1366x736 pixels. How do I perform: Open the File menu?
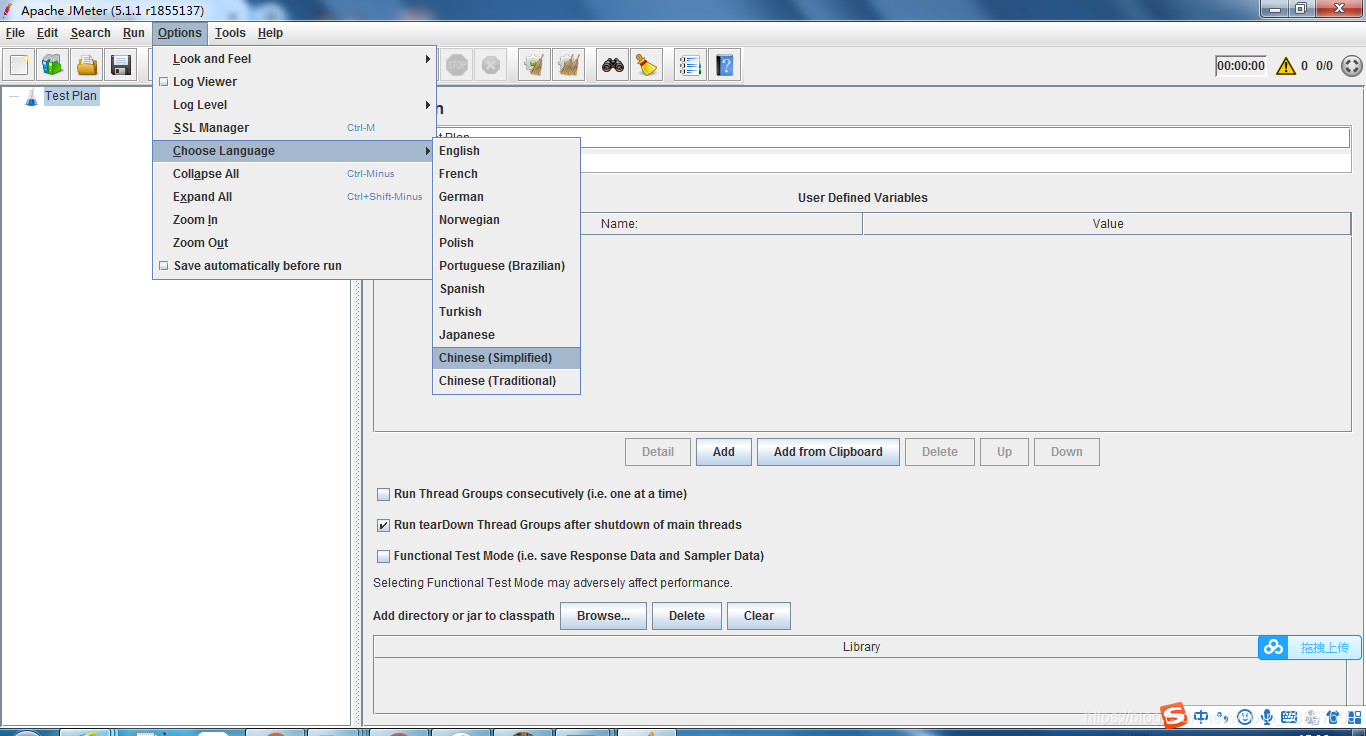15,33
